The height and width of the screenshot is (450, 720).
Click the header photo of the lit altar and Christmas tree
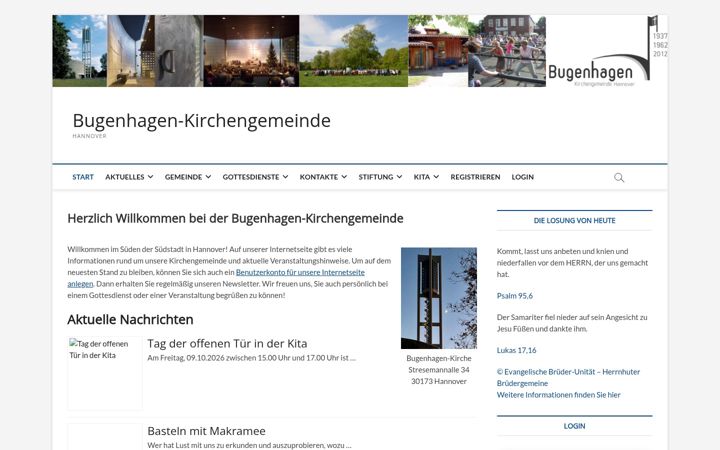click(251, 51)
